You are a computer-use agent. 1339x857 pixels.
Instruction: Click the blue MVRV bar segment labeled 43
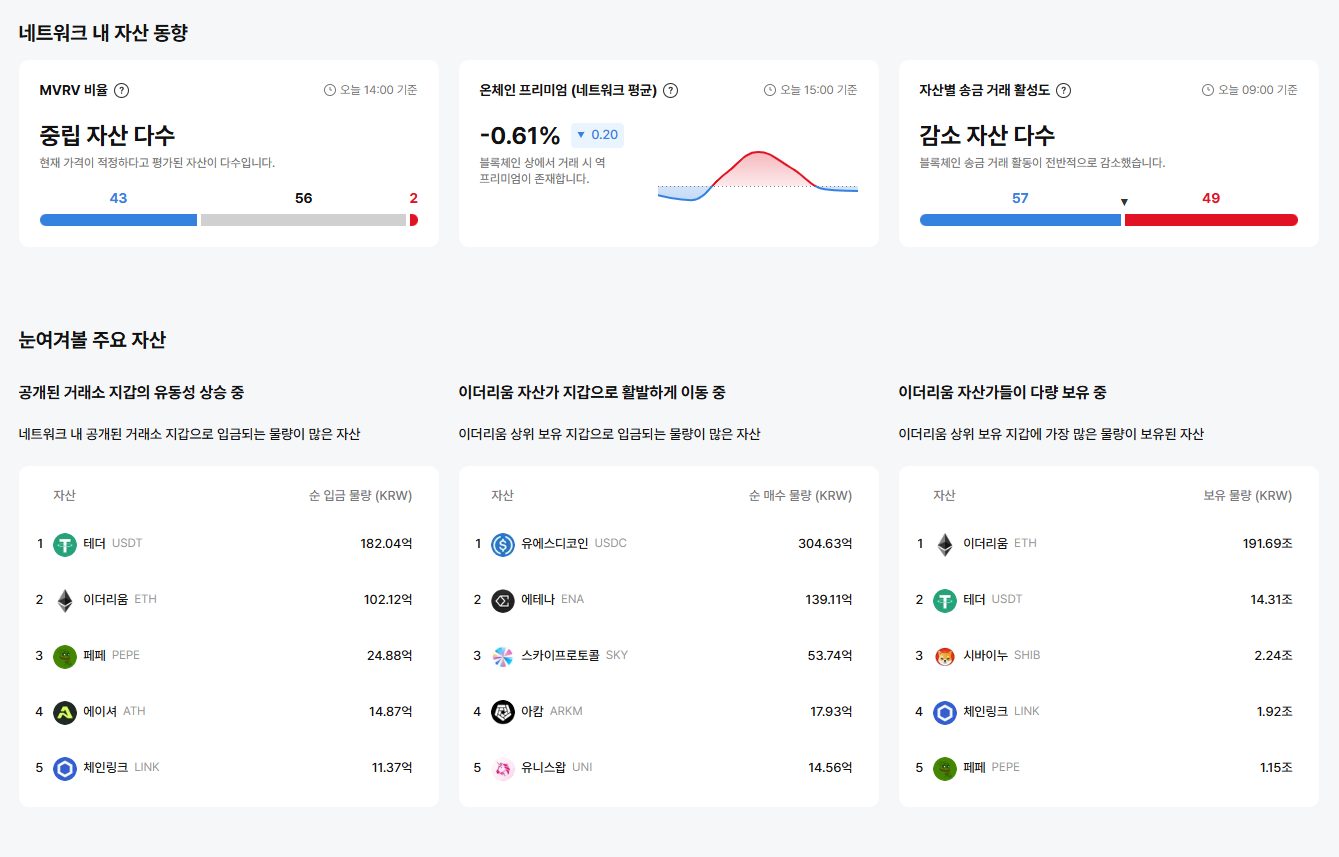coord(118,220)
